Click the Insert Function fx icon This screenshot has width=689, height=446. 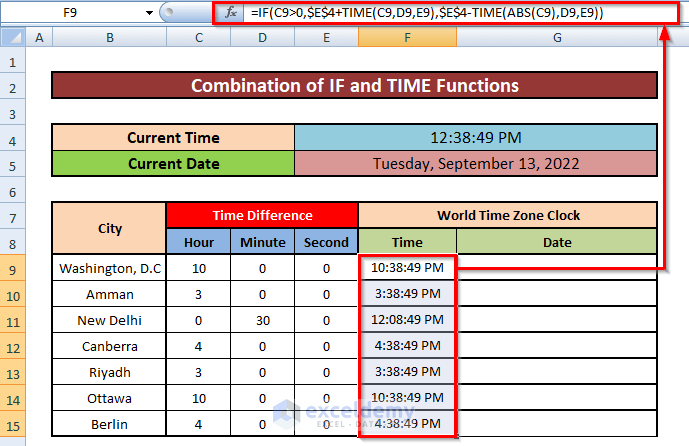point(231,13)
